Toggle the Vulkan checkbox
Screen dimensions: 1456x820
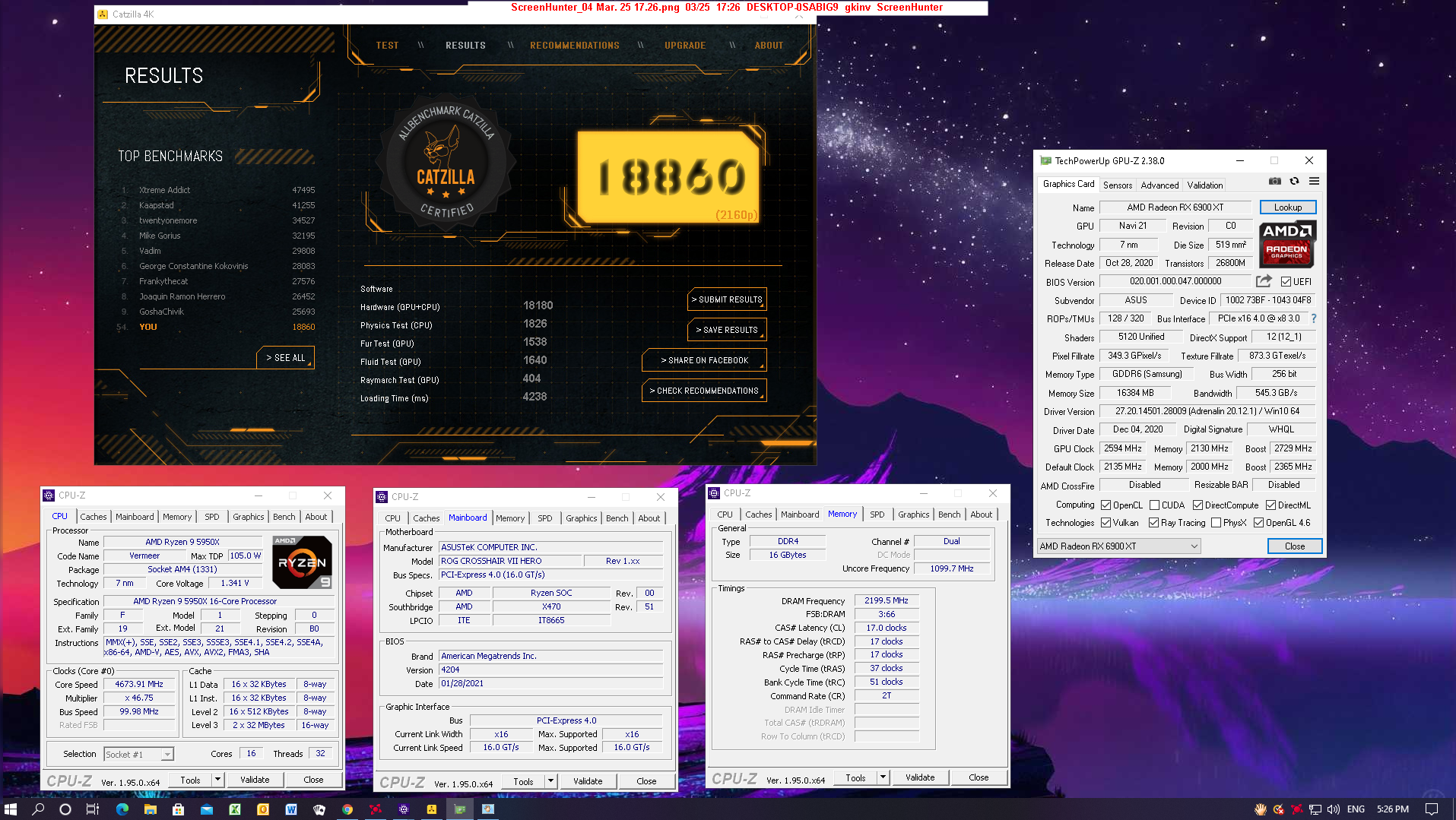[1105, 523]
